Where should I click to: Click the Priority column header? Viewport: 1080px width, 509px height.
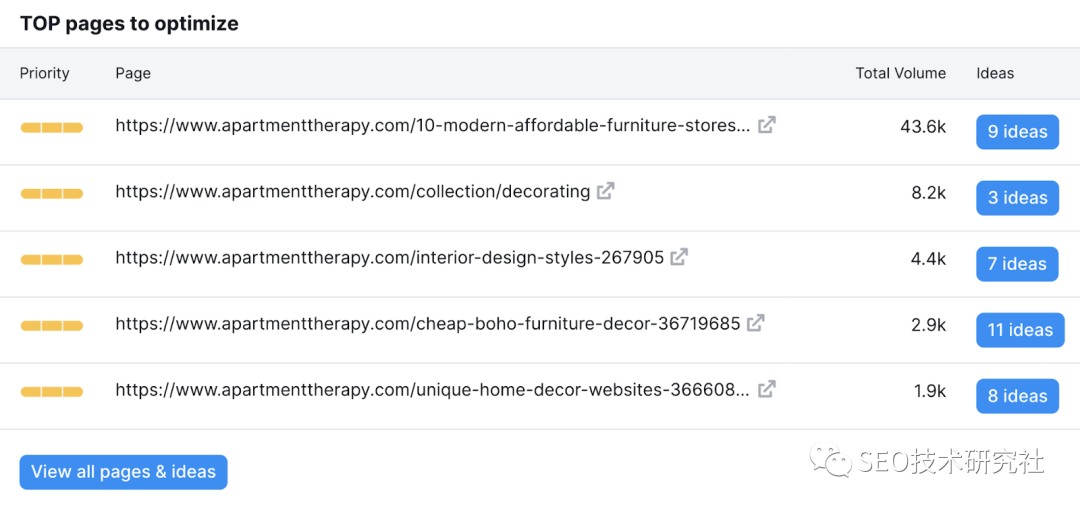pos(45,73)
